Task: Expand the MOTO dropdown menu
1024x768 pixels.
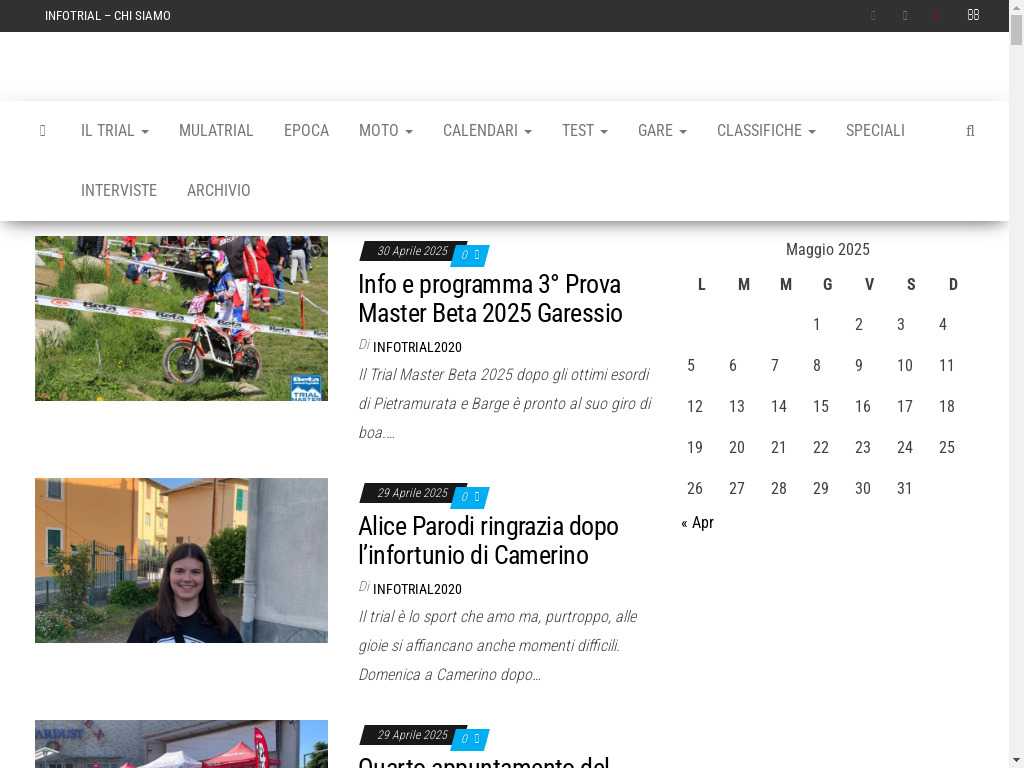Action: pyautogui.click(x=386, y=131)
